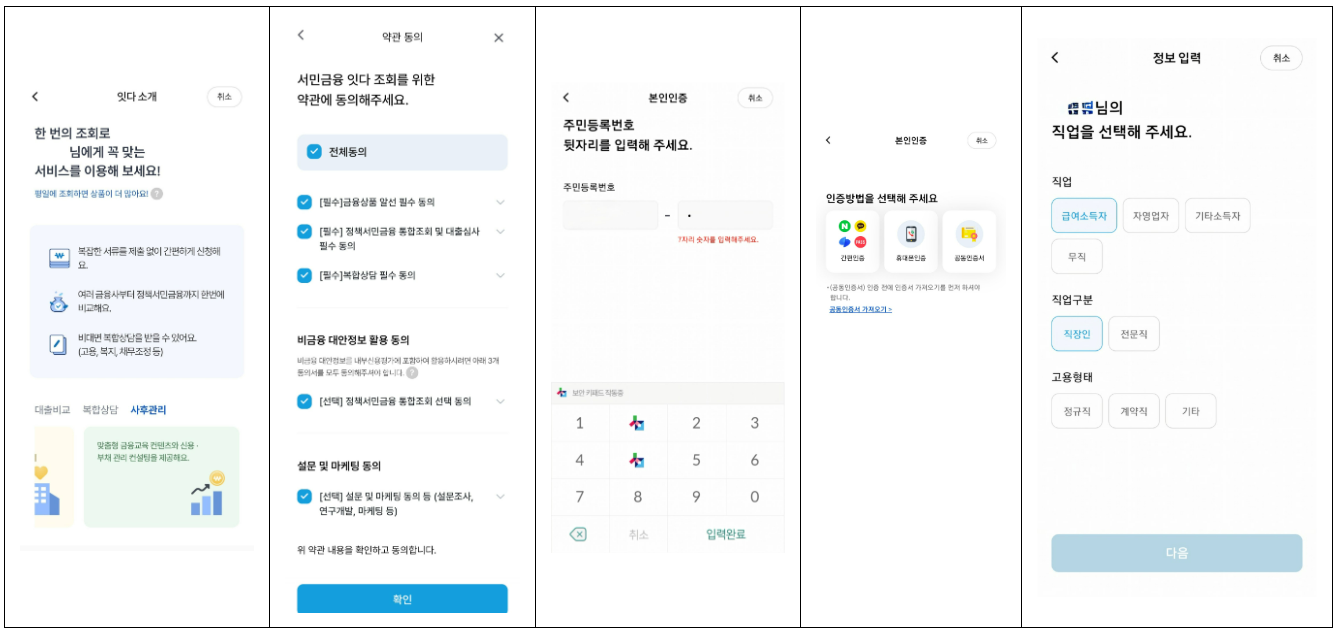Viewport: 1336px width, 628px height.
Task: Uncheck the 설문 및 마케팅 동의 checkbox
Action: point(303,495)
